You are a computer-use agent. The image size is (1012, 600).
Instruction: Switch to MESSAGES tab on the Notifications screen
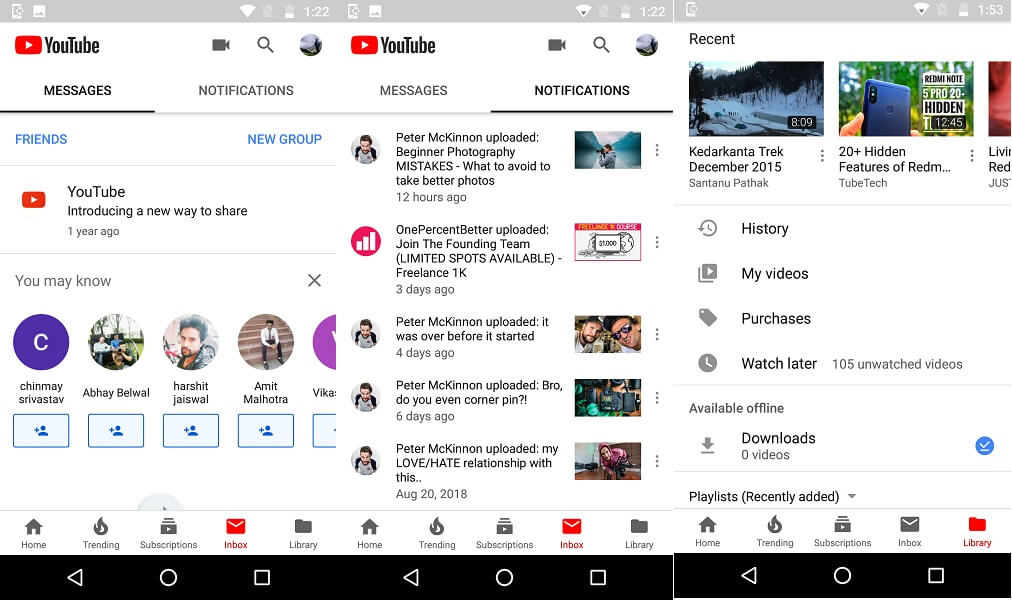coord(414,91)
